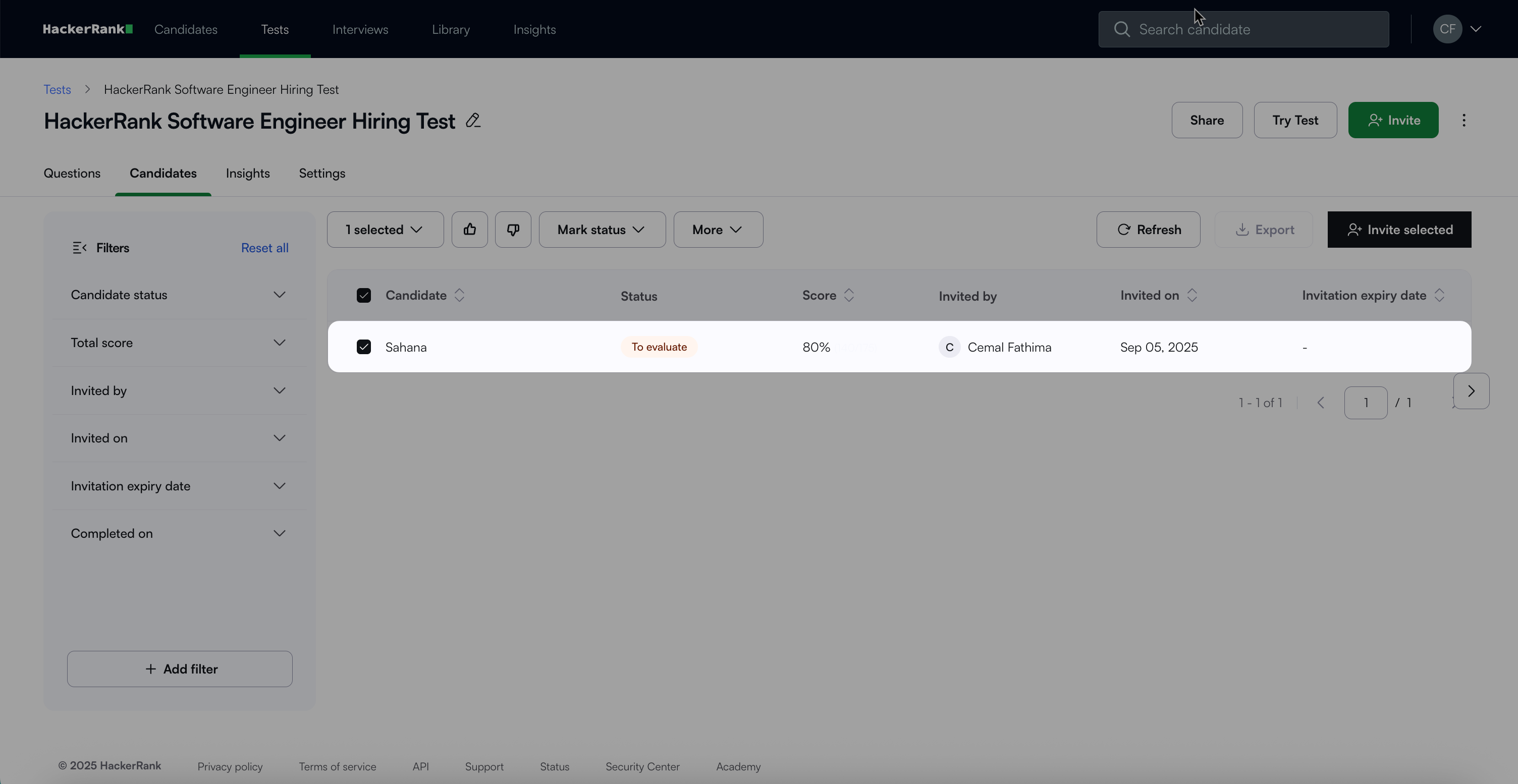Open the Mark status dropdown
Viewport: 1518px width, 784px height.
tap(602, 230)
